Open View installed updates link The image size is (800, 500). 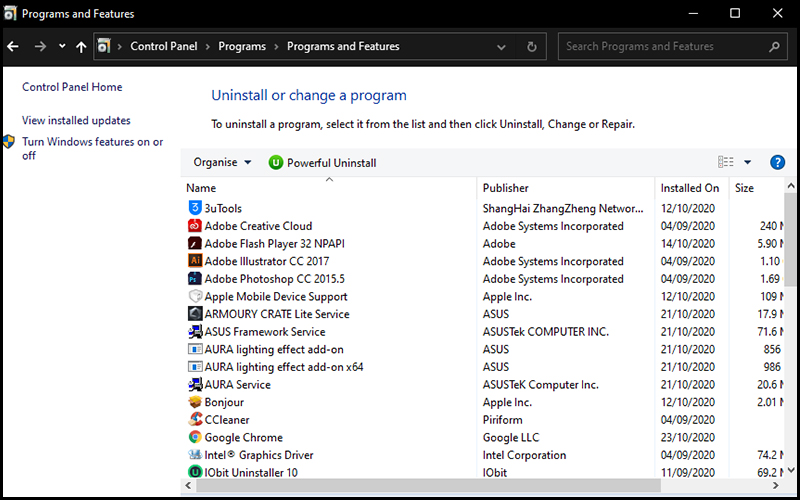[x=76, y=120]
